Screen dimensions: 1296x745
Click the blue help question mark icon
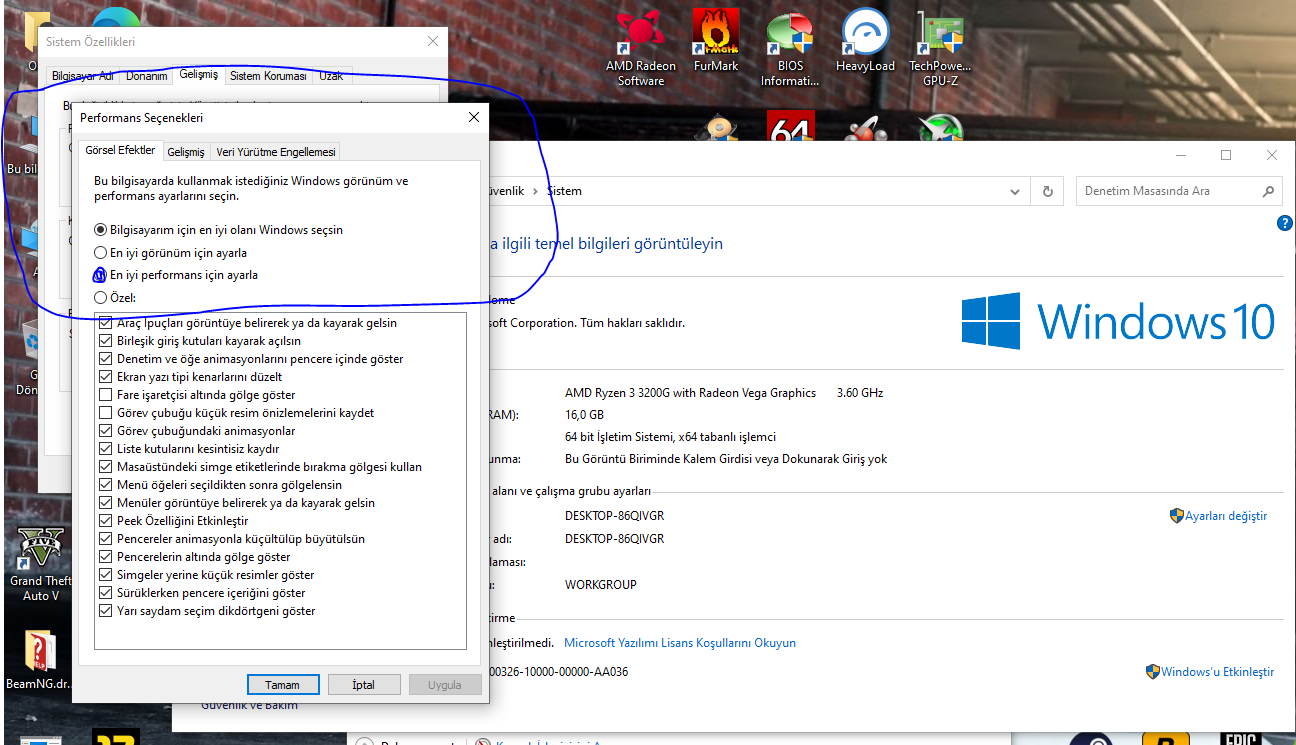tap(1285, 223)
